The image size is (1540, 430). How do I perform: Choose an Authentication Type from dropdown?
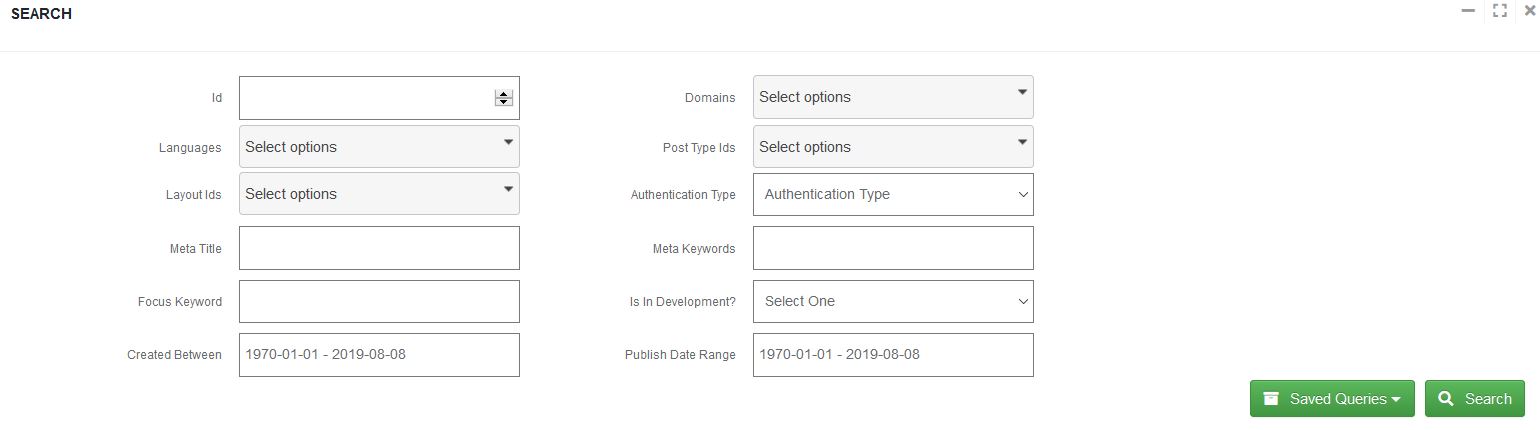tap(892, 194)
